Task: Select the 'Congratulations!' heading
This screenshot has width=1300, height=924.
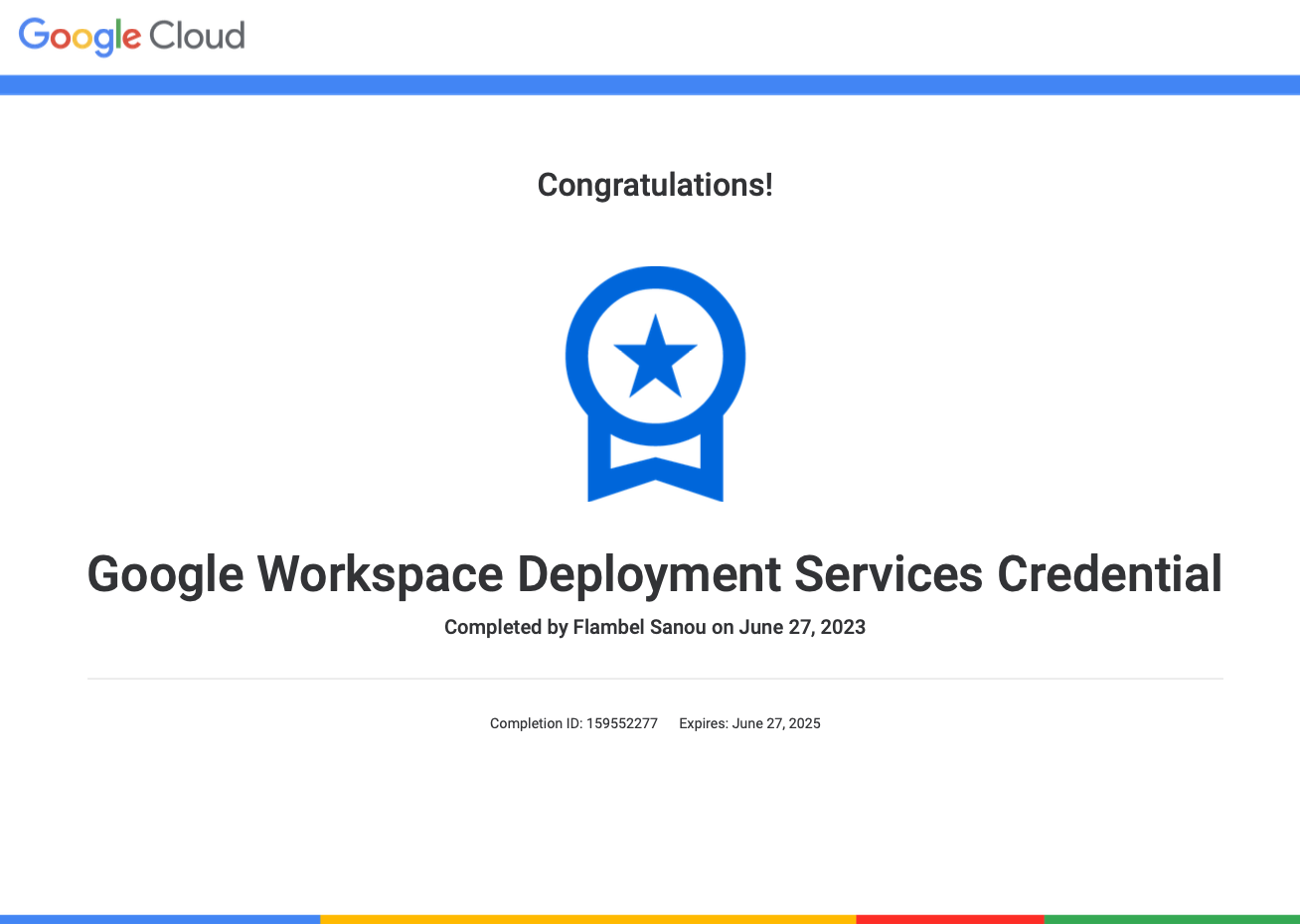Action: pos(655,185)
